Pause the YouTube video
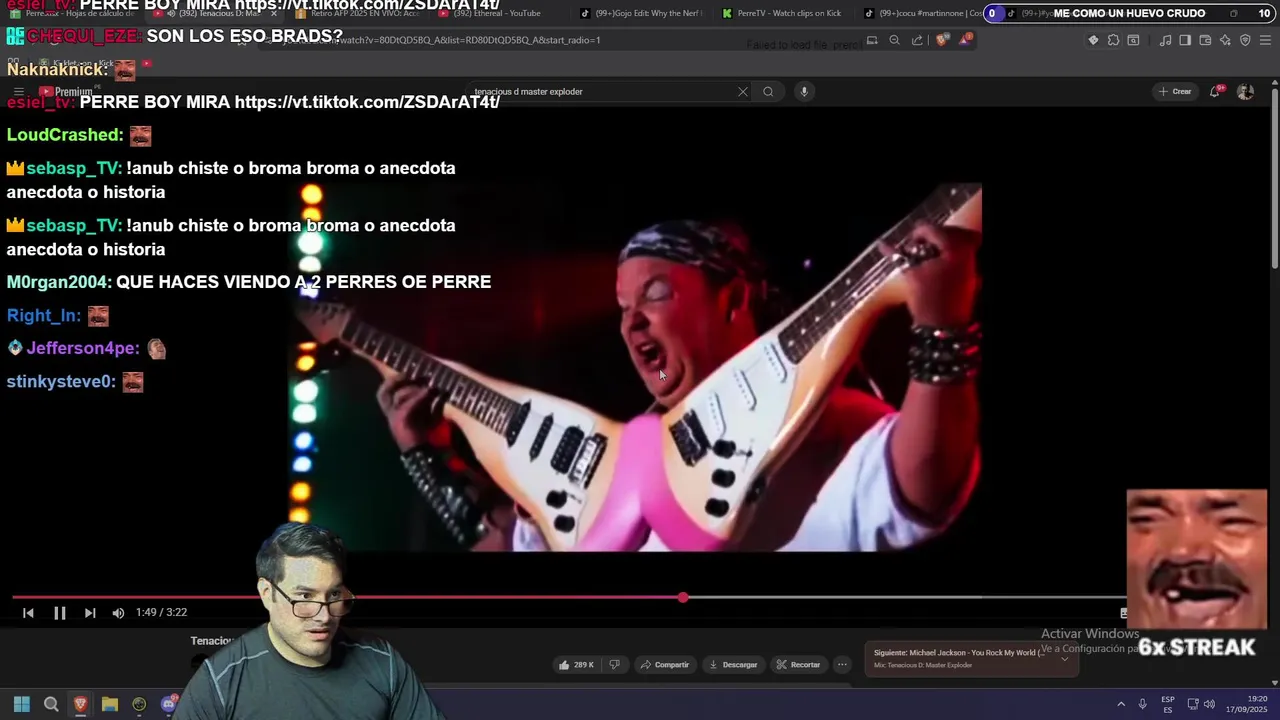The height and width of the screenshot is (720, 1280). point(59,613)
